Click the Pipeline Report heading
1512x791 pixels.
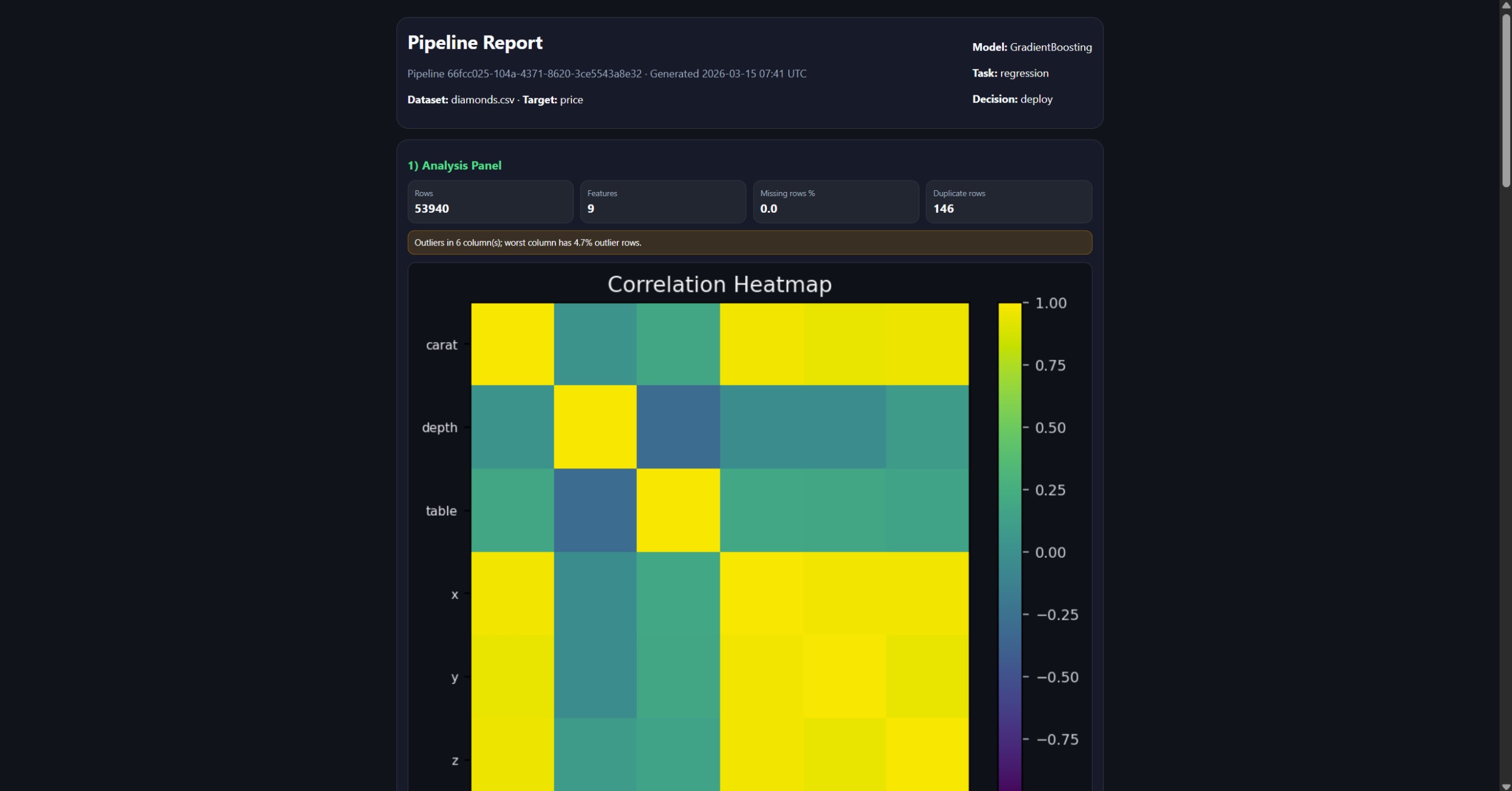[475, 43]
